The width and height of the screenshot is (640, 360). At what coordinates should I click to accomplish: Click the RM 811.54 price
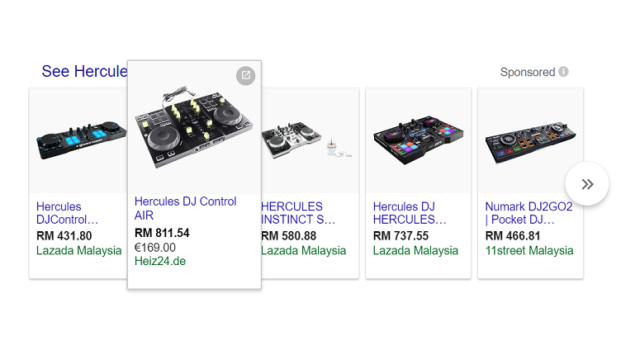pos(162,233)
